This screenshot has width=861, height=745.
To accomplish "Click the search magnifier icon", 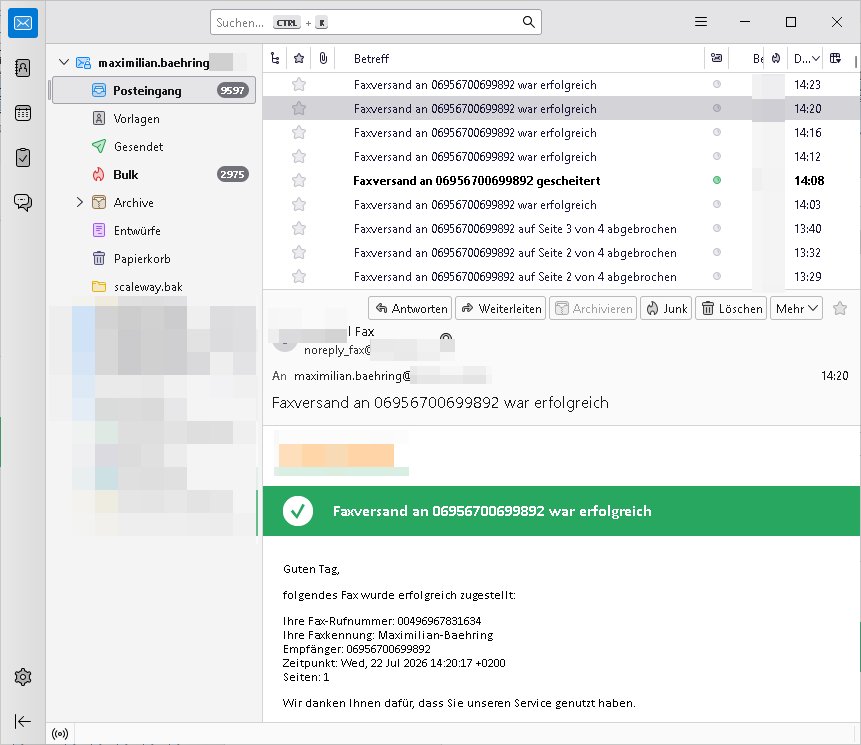I will 528,22.
